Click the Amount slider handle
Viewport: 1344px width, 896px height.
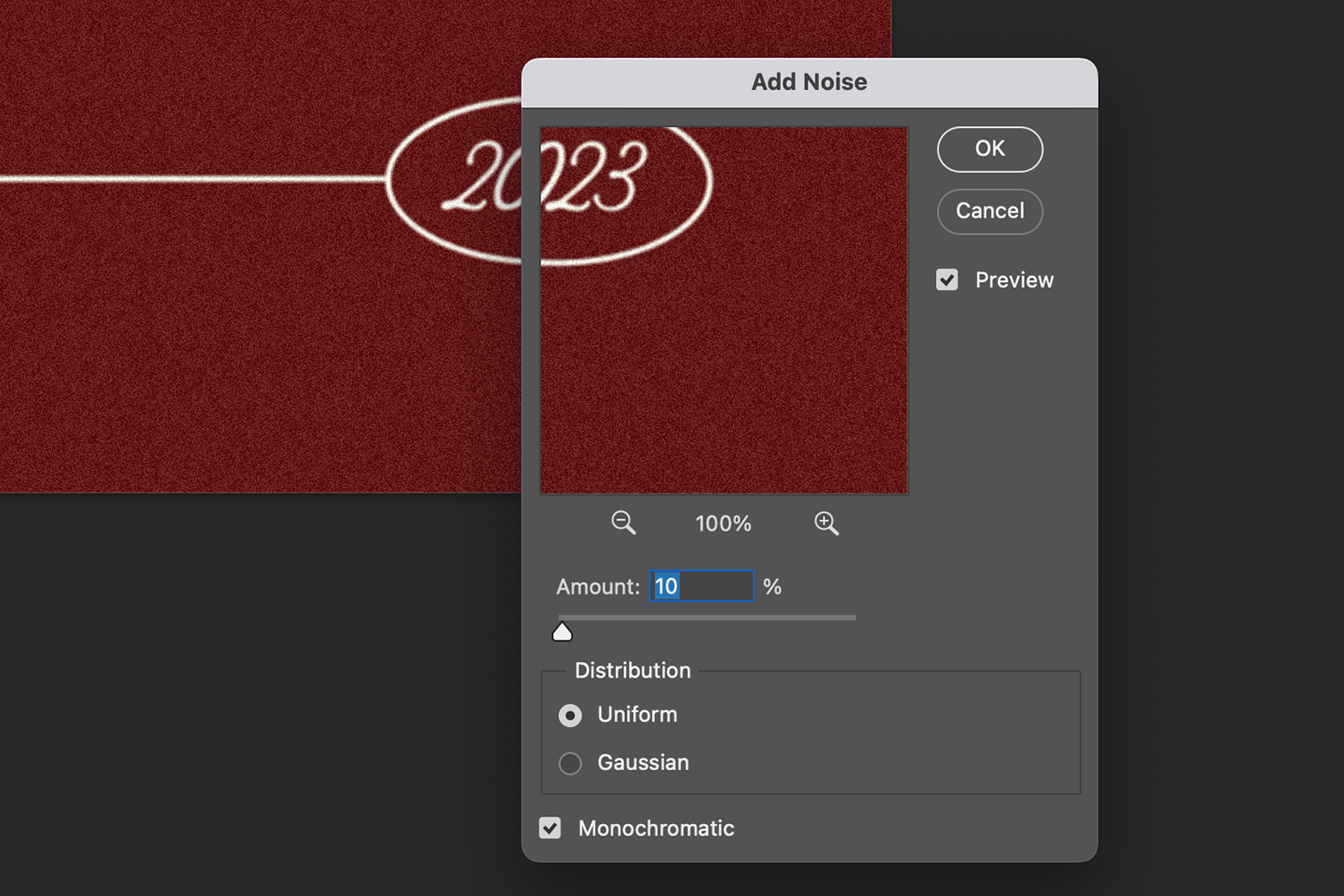coord(562,632)
